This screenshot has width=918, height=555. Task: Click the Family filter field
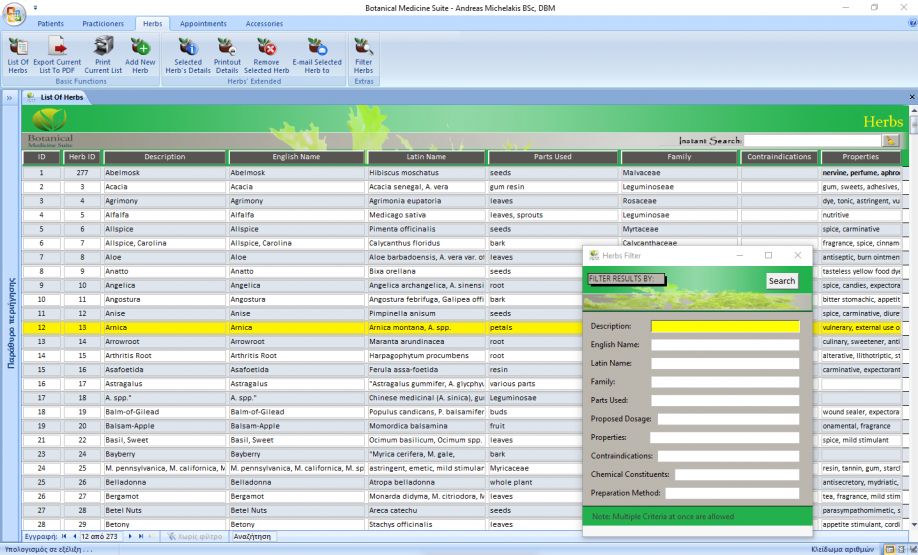point(725,382)
